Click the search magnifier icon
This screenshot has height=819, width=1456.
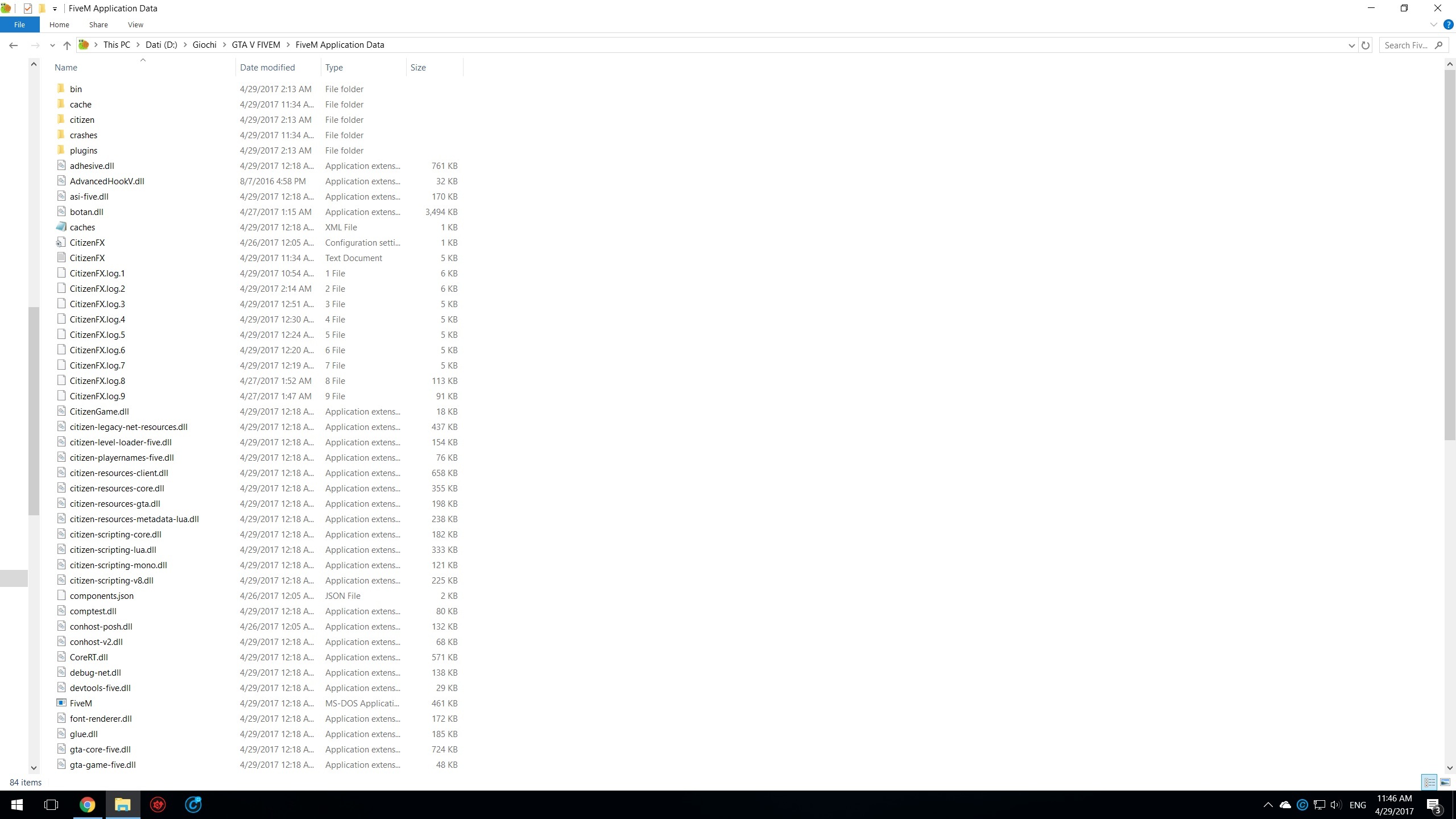click(x=1439, y=45)
